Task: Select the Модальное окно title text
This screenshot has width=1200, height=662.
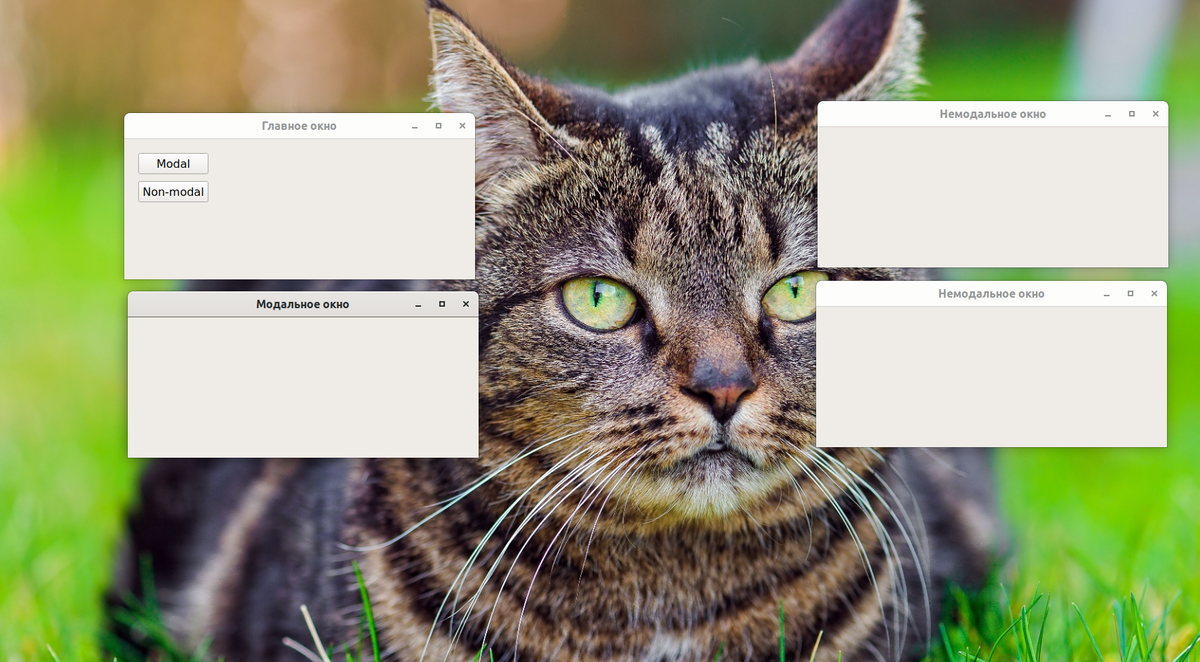Action: coord(303,304)
